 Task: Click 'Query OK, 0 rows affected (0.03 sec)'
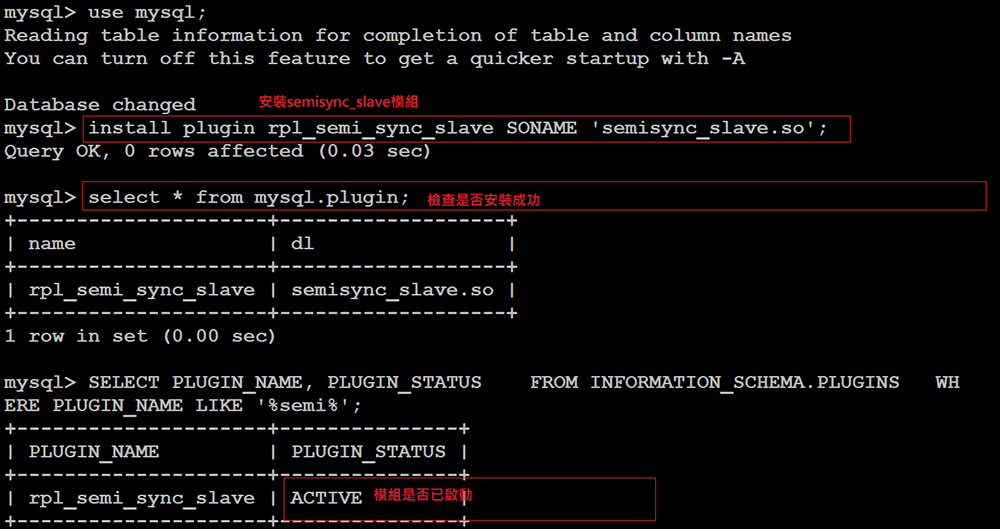click(x=217, y=151)
